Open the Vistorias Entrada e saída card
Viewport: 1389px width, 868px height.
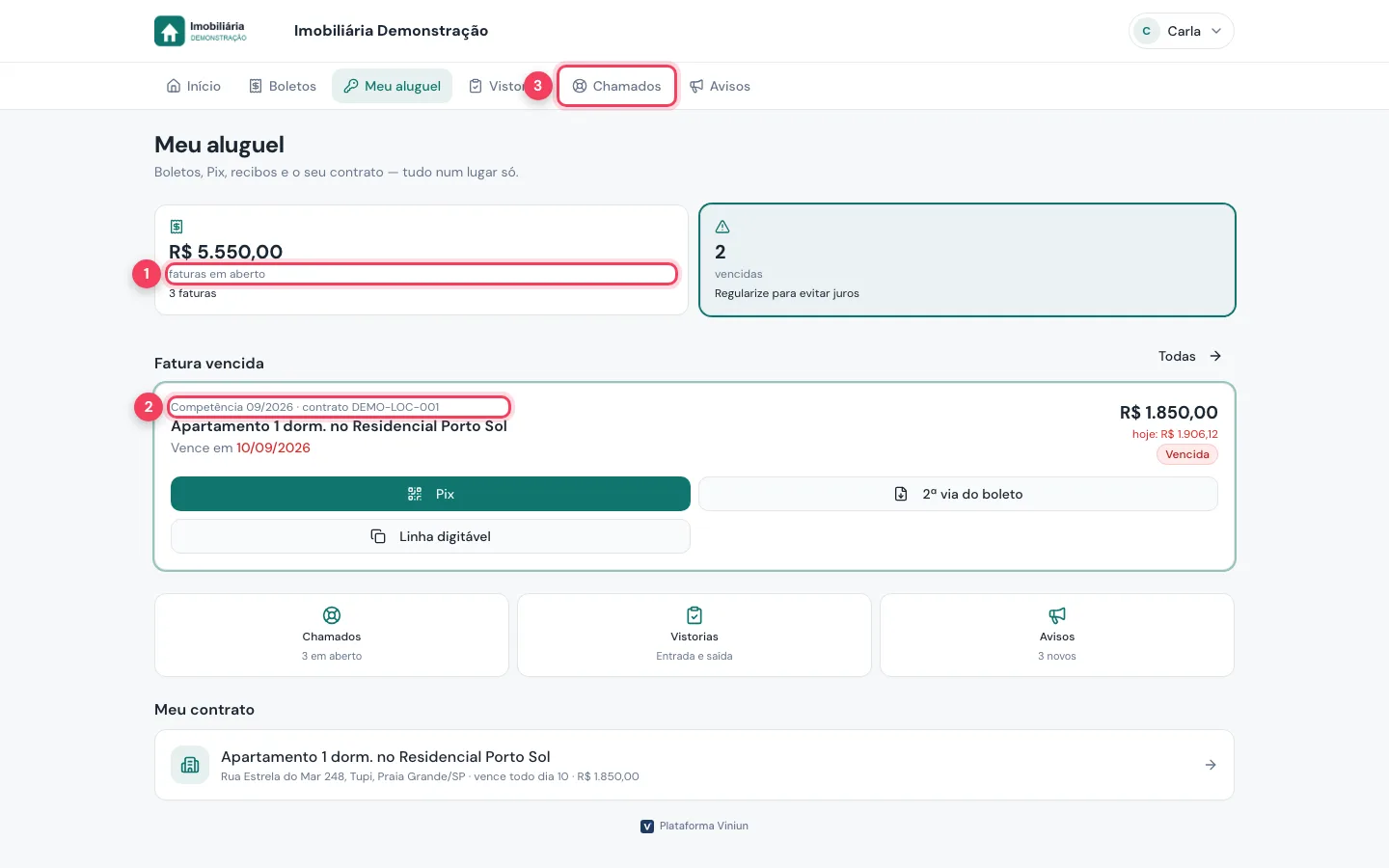pyautogui.click(x=694, y=635)
